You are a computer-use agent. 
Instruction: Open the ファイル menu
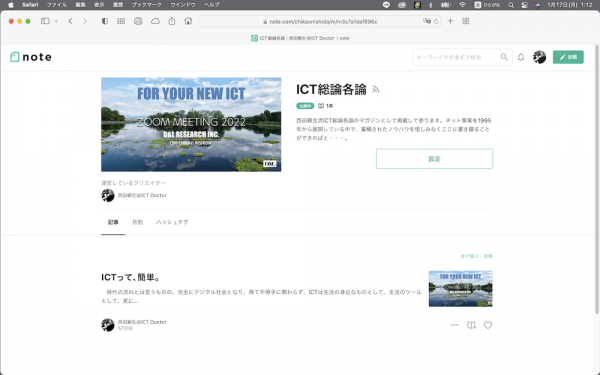57,5
